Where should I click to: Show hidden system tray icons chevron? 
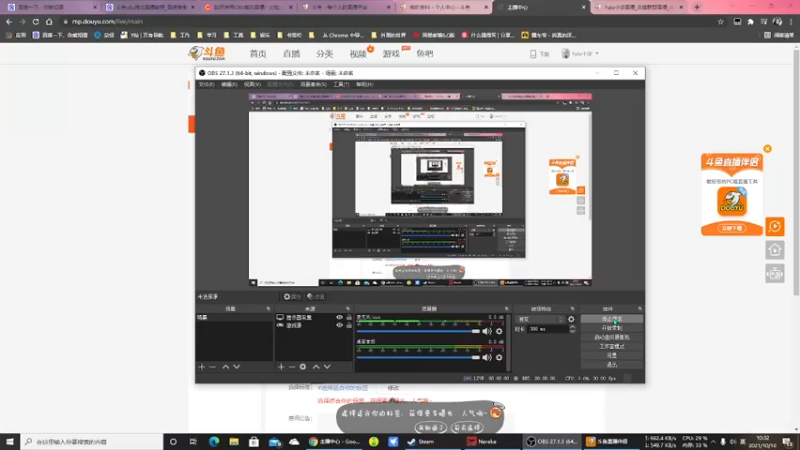pyautogui.click(x=713, y=441)
